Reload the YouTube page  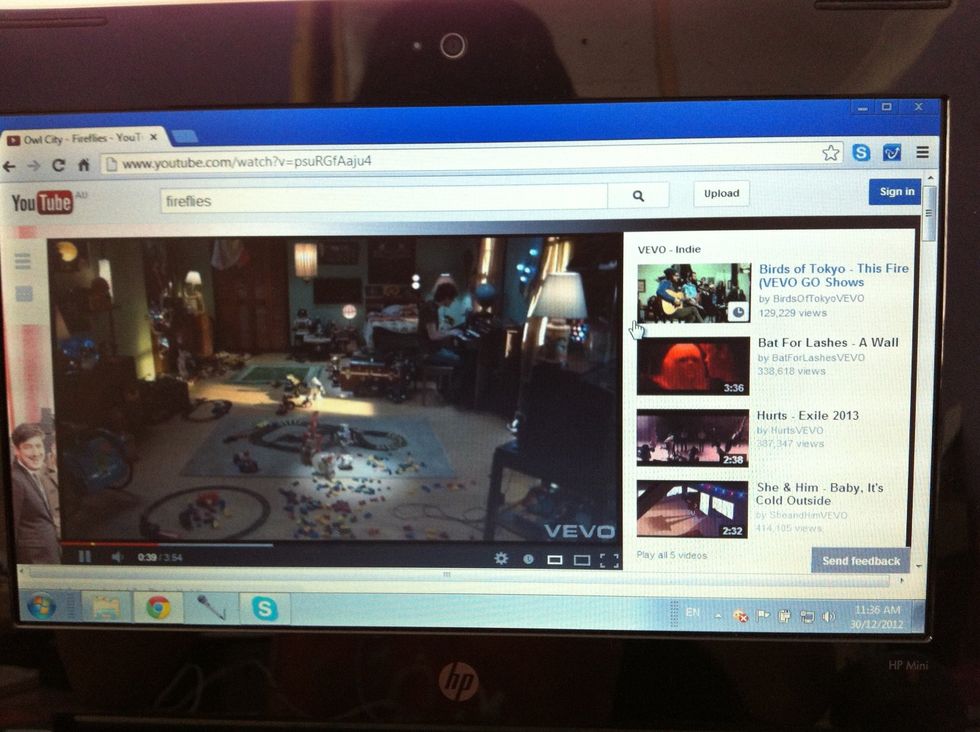click(59, 165)
